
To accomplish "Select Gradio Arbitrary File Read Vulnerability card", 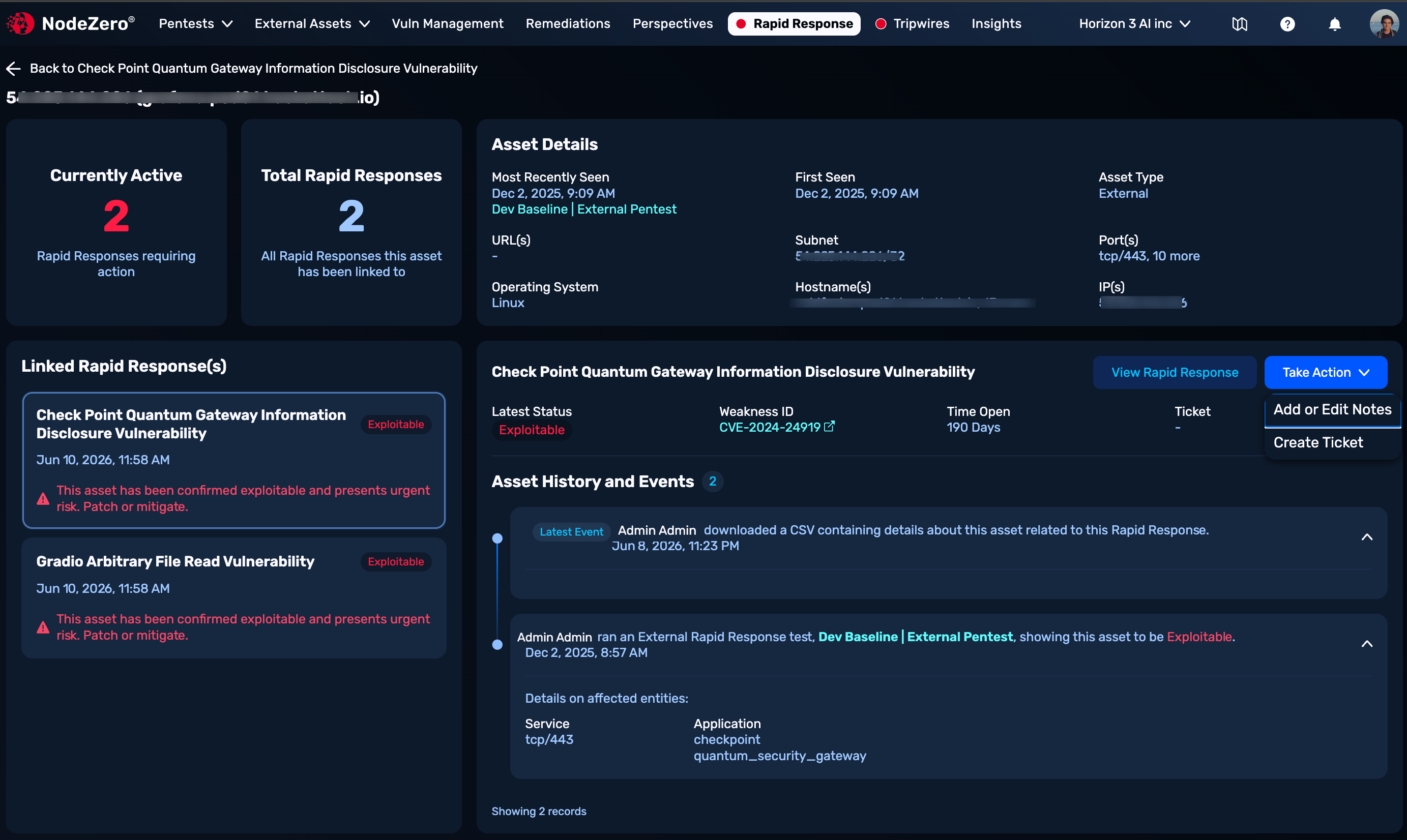I will [234, 598].
